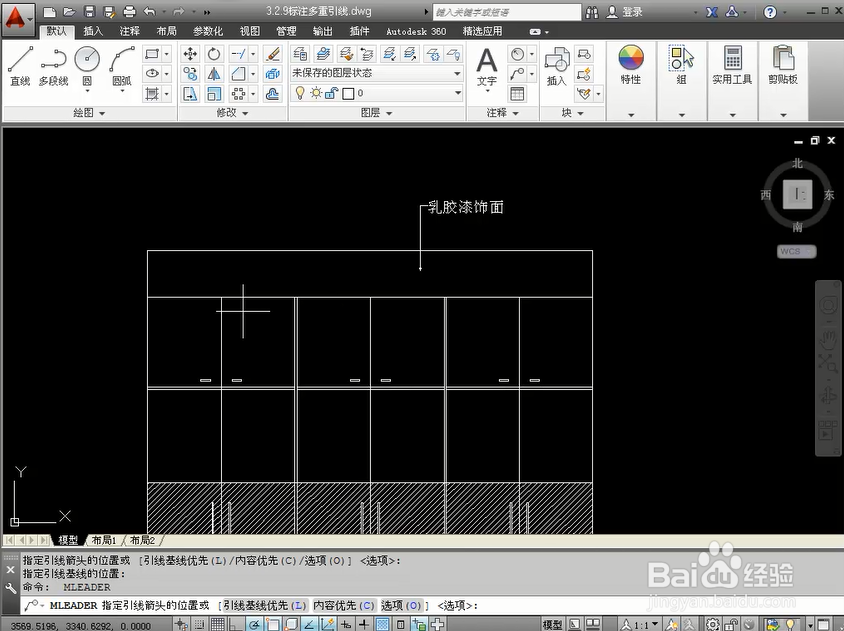This screenshot has width=844, height=631.
Task: Switch to the Layout1 (布局1) tab
Action: tap(104, 540)
